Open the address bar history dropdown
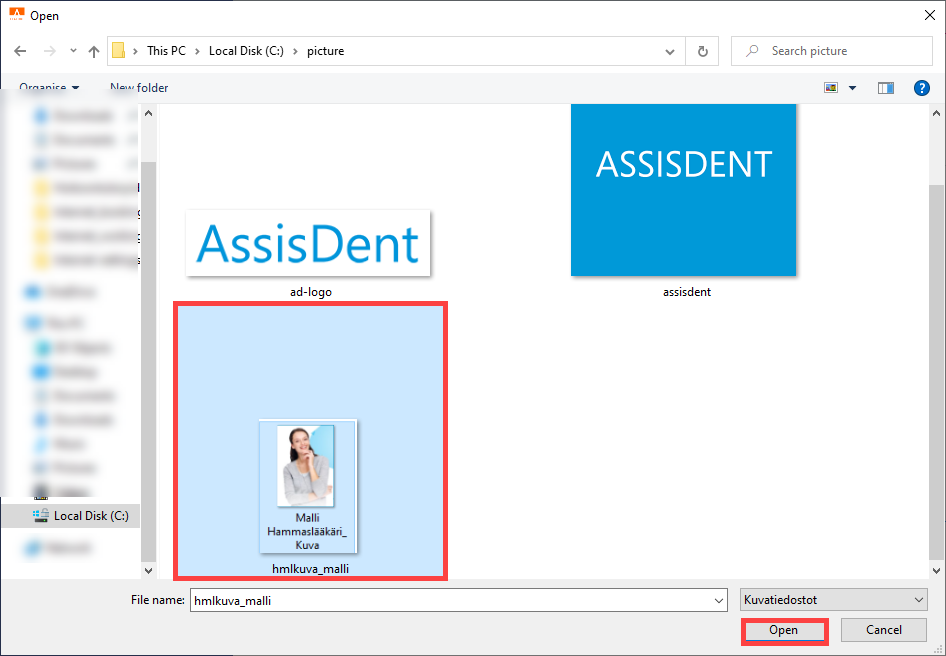This screenshot has height=656, width=946. tap(670, 51)
